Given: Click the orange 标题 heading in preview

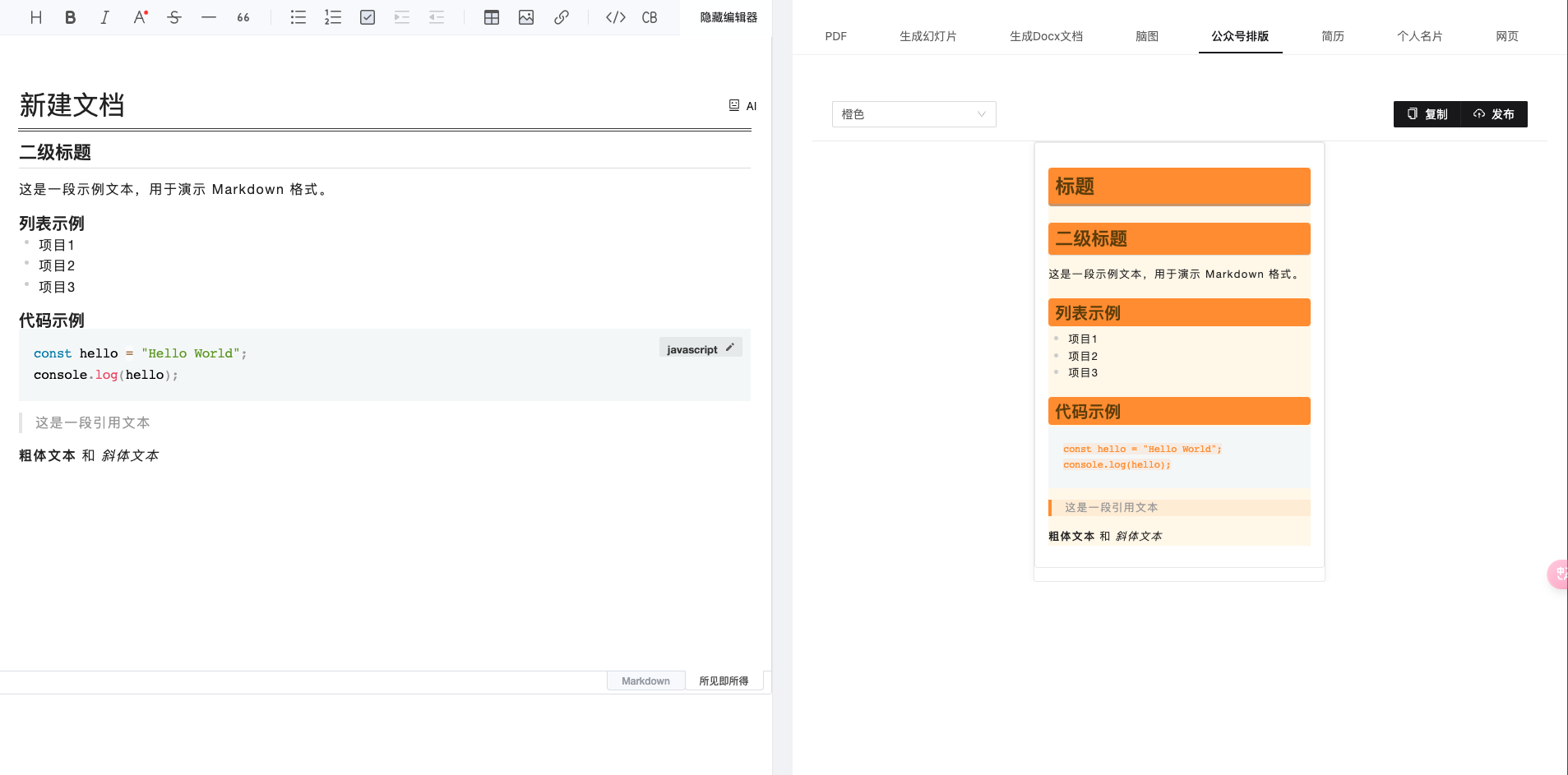Looking at the screenshot, I should [1179, 187].
